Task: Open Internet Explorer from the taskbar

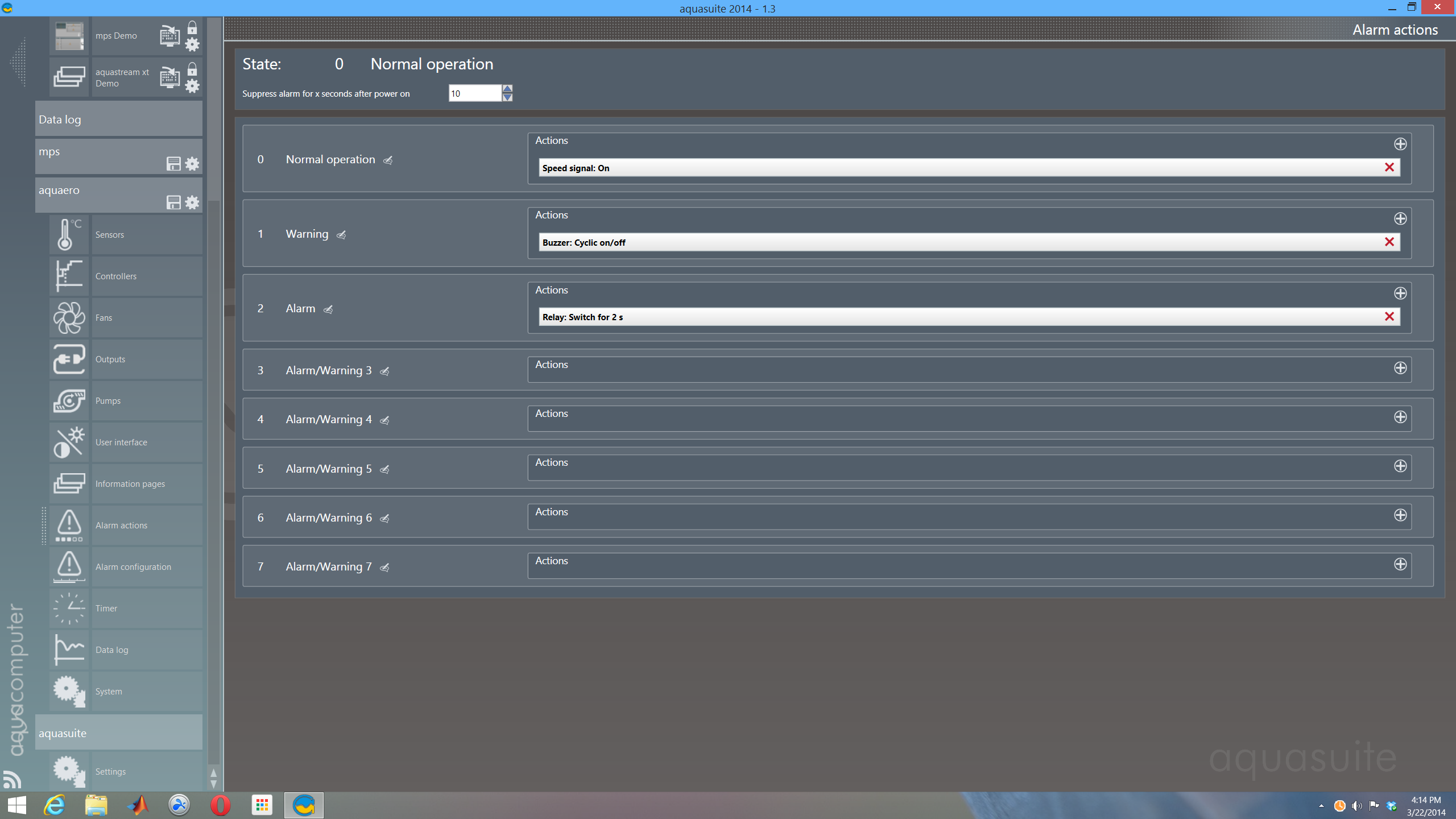Action: point(55,805)
